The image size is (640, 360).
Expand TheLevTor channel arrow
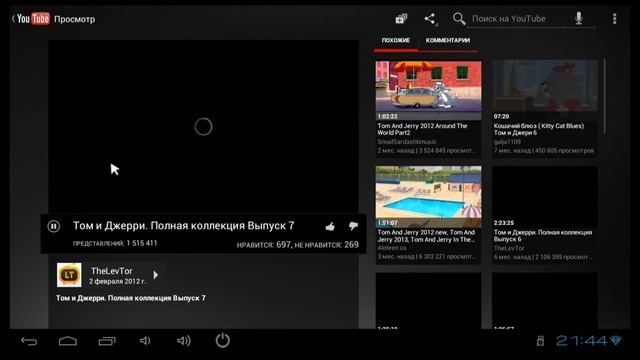click(156, 275)
